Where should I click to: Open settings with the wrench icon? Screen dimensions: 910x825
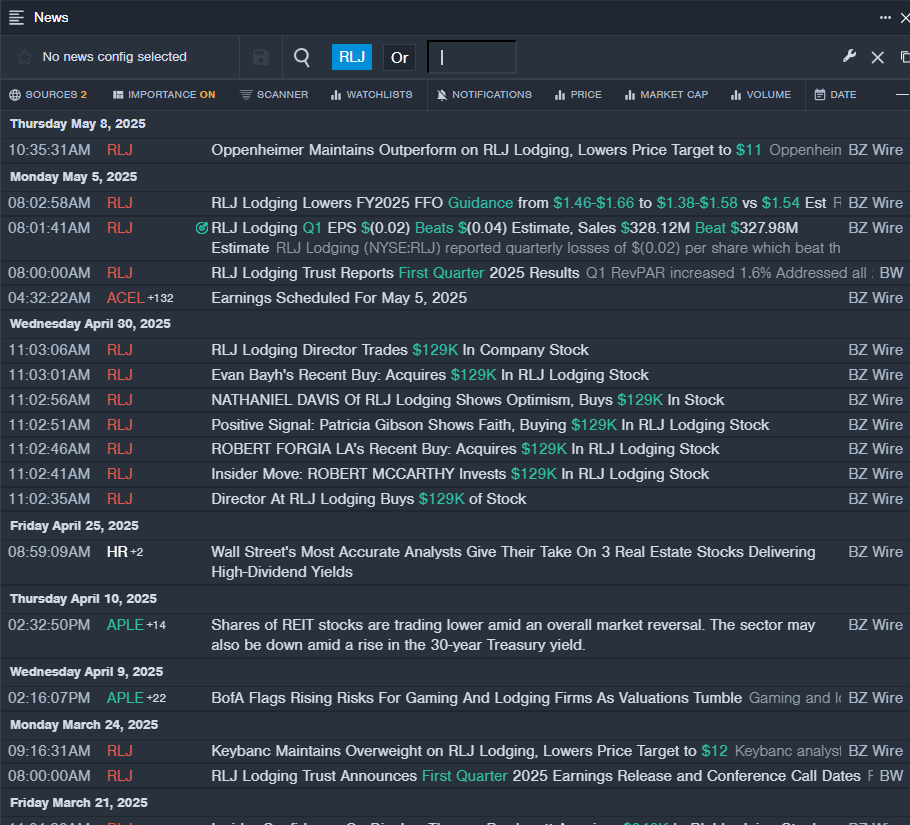tap(849, 56)
